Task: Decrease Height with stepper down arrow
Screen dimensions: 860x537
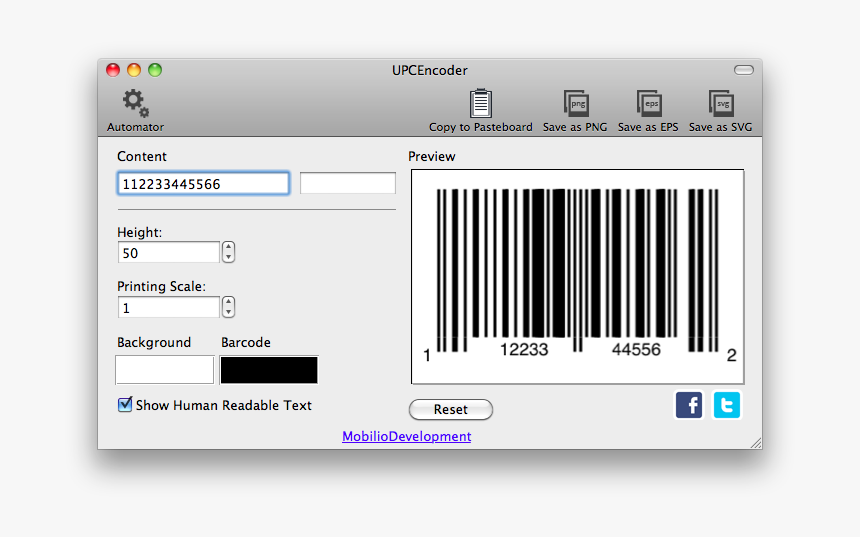Action: (229, 257)
